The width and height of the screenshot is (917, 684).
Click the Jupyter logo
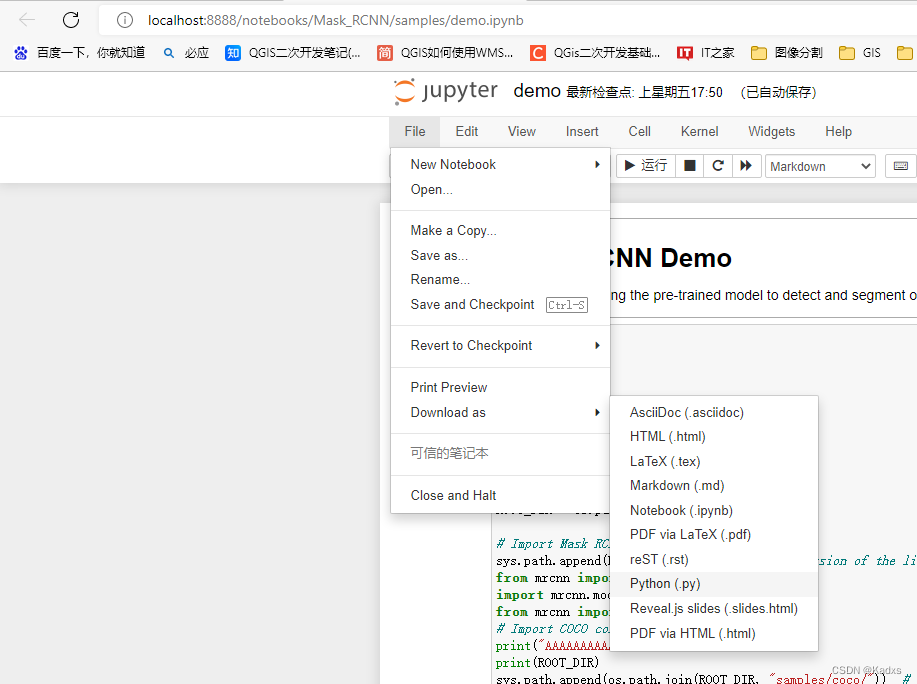[x=445, y=92]
